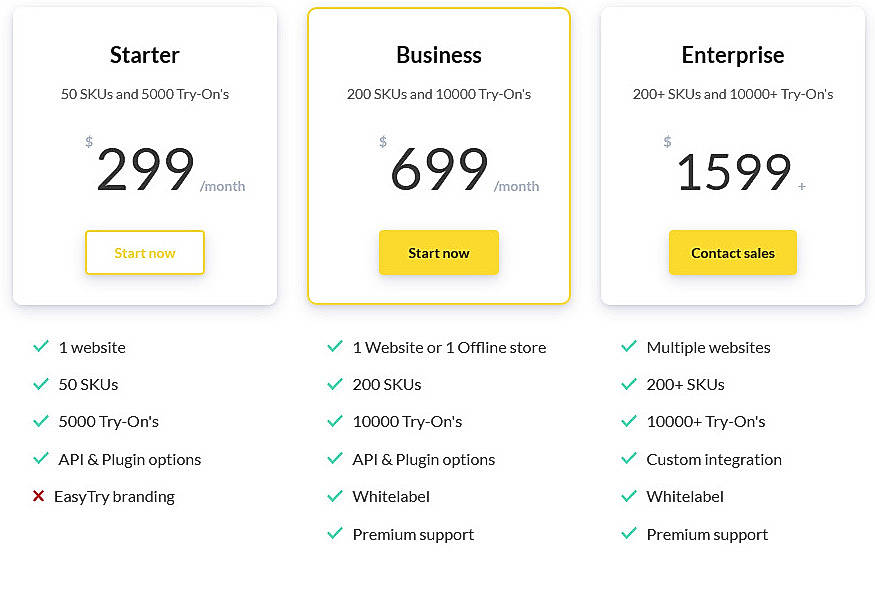Click the checkmark beside Multiple websites
875x591 pixels.
(629, 347)
